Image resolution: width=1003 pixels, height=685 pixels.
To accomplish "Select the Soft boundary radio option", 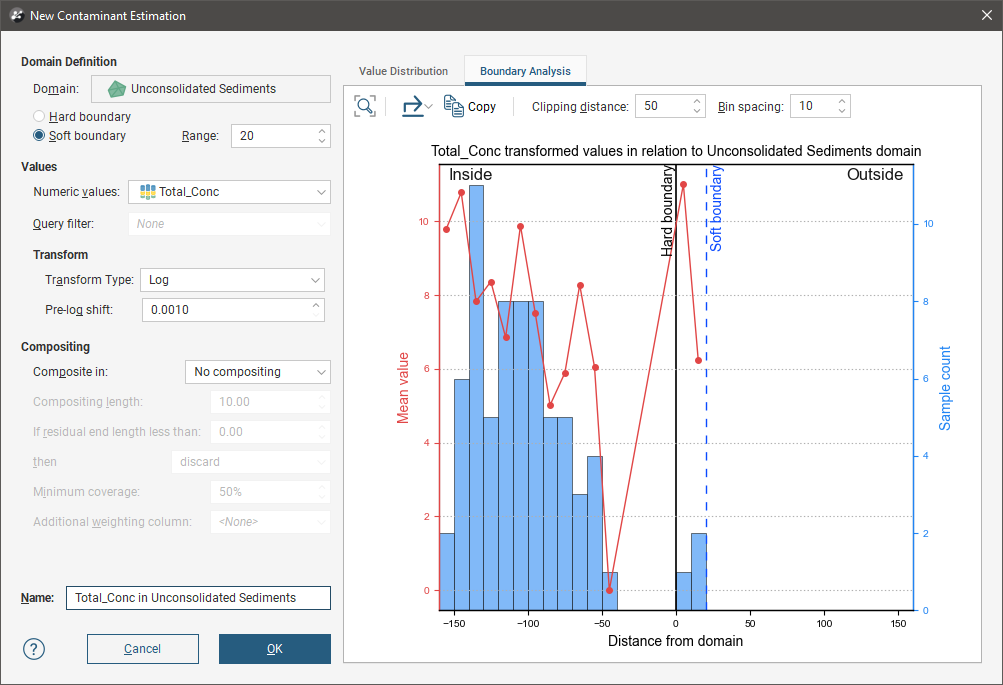I will 40,135.
